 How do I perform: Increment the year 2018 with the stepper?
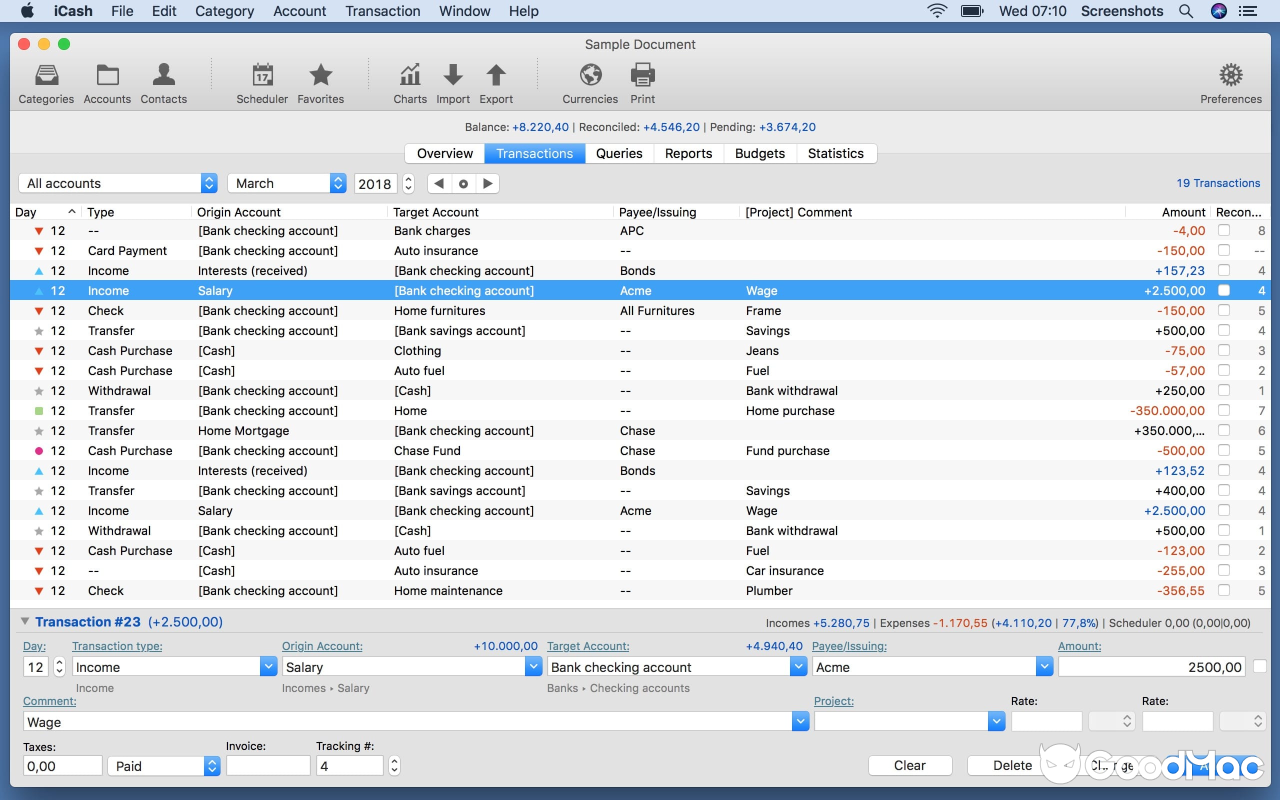pos(407,179)
